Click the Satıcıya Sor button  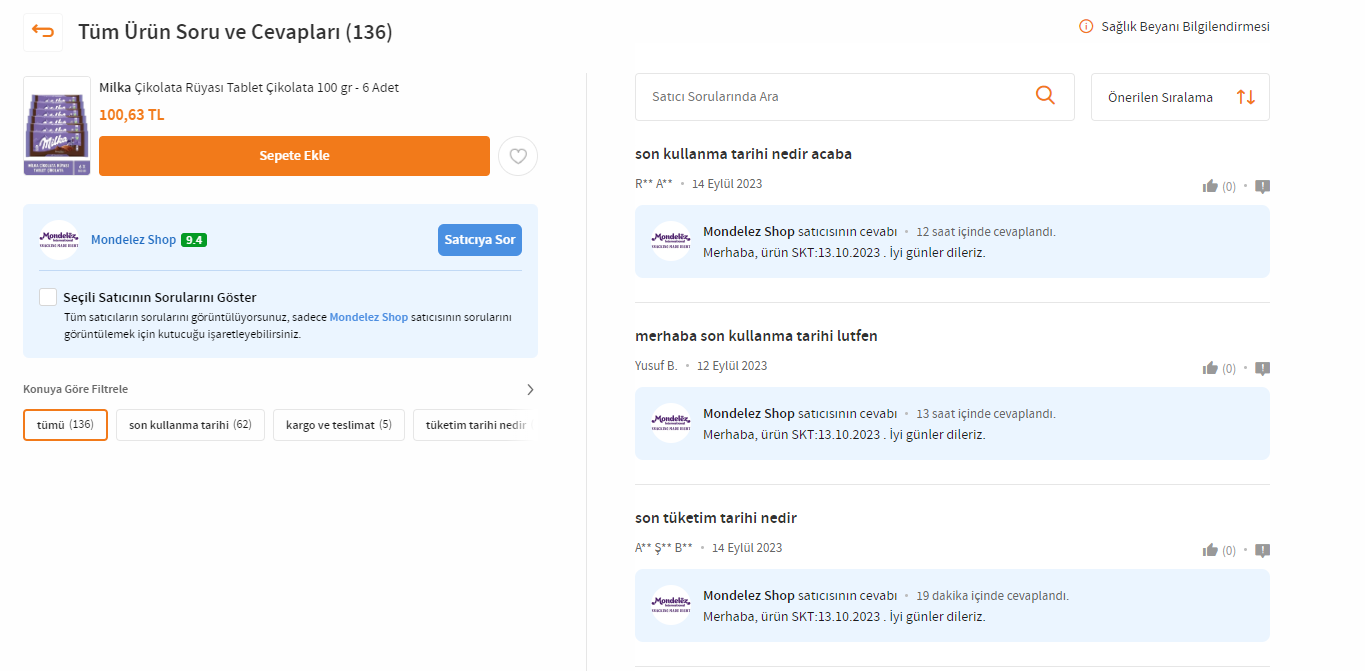(480, 240)
